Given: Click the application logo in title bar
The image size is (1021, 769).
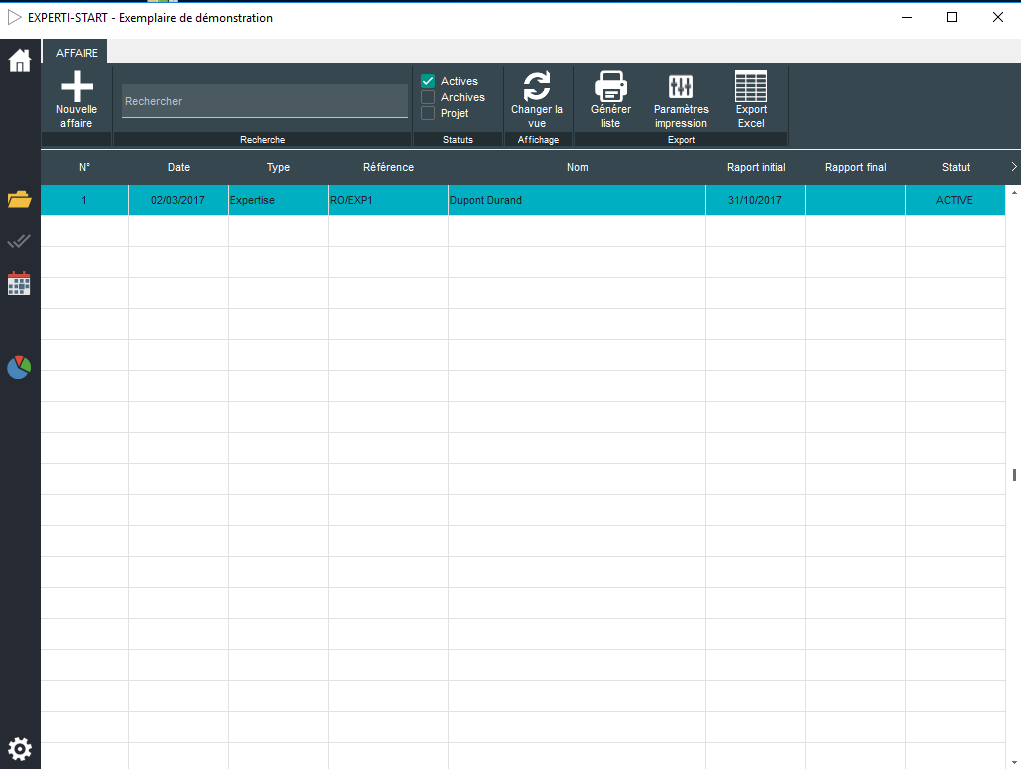Looking at the screenshot, I should coord(14,18).
